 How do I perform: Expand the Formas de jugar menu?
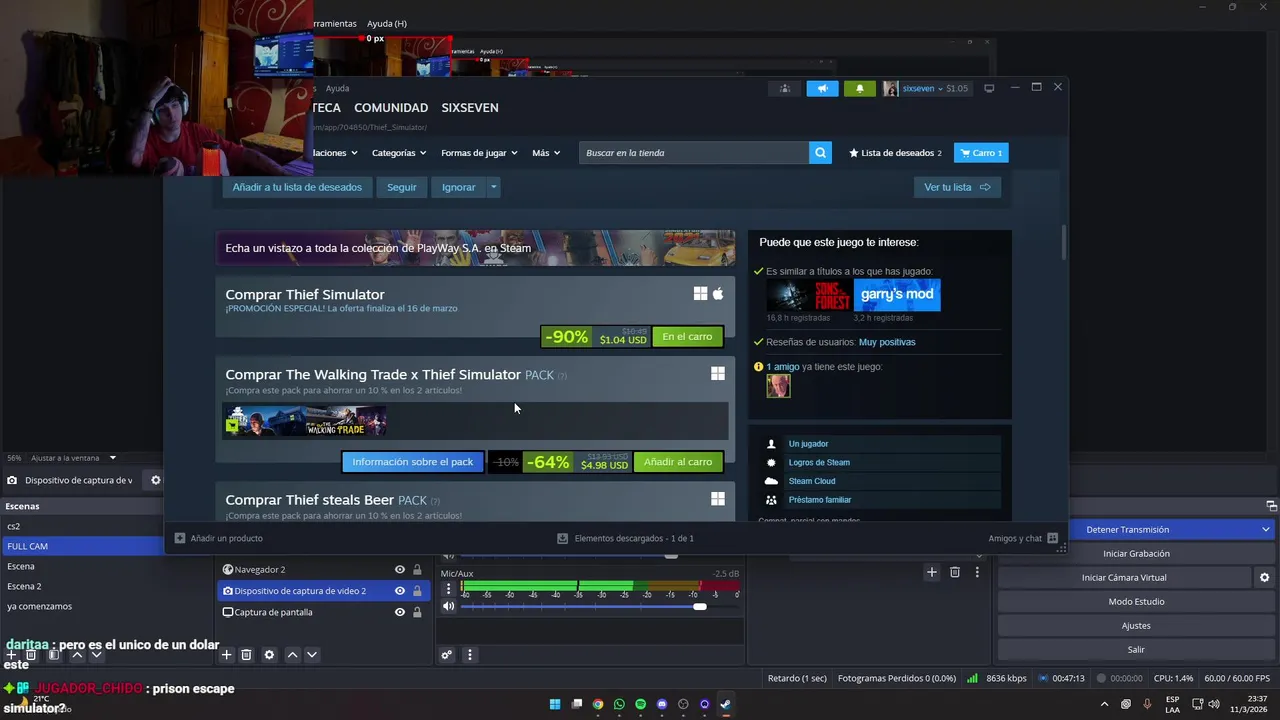(x=479, y=153)
